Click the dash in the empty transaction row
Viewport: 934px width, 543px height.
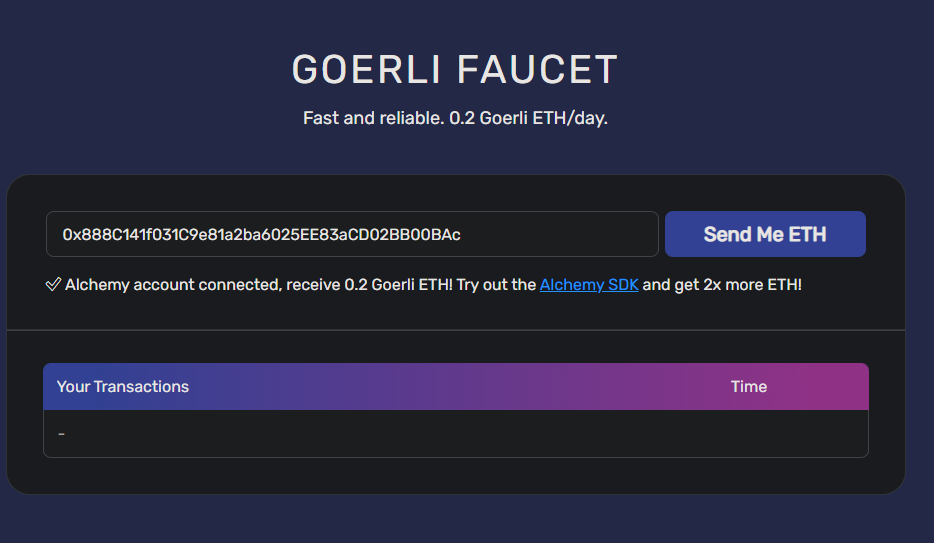pyautogui.click(x=62, y=434)
